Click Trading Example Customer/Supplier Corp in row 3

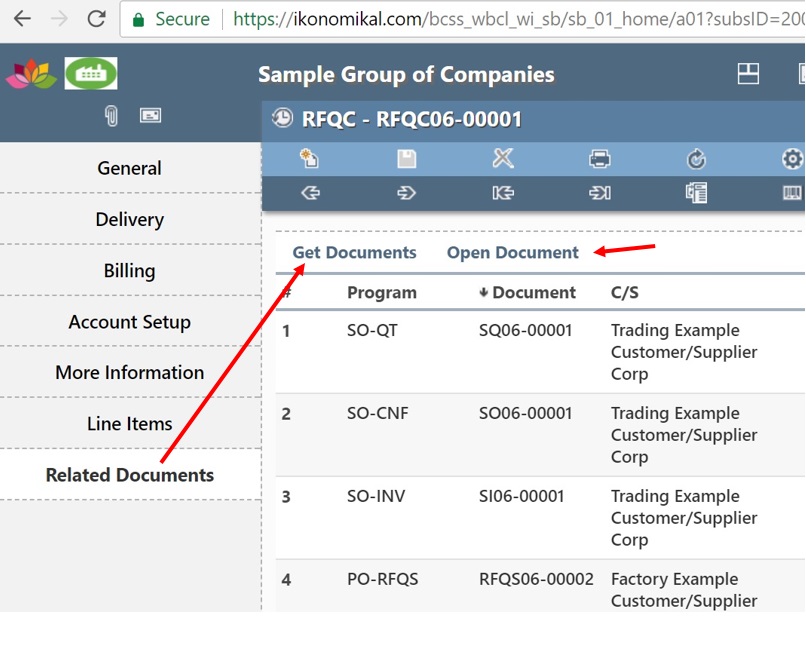point(684,518)
